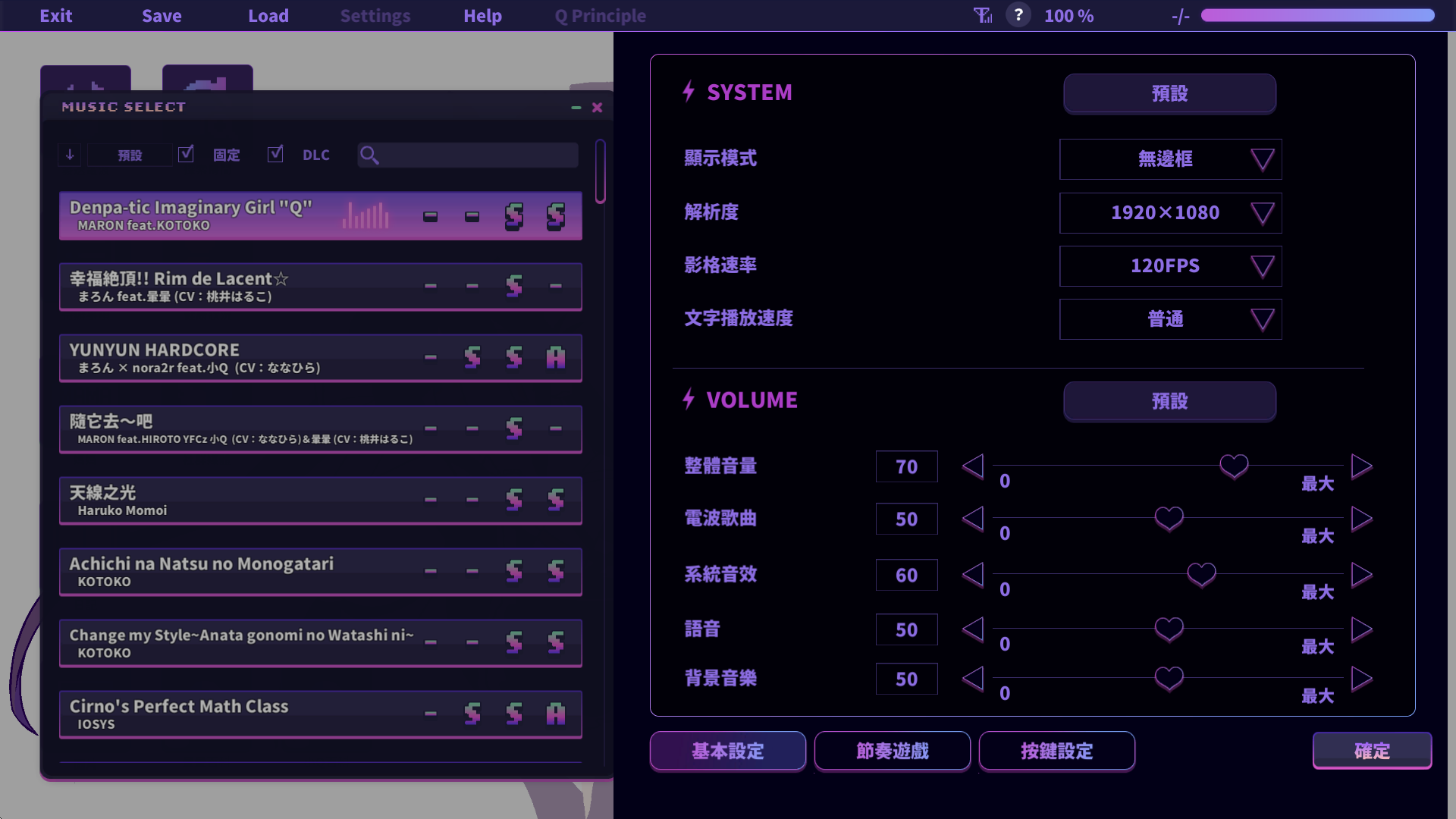Decrease 整體音量 with left arrow

[x=973, y=466]
